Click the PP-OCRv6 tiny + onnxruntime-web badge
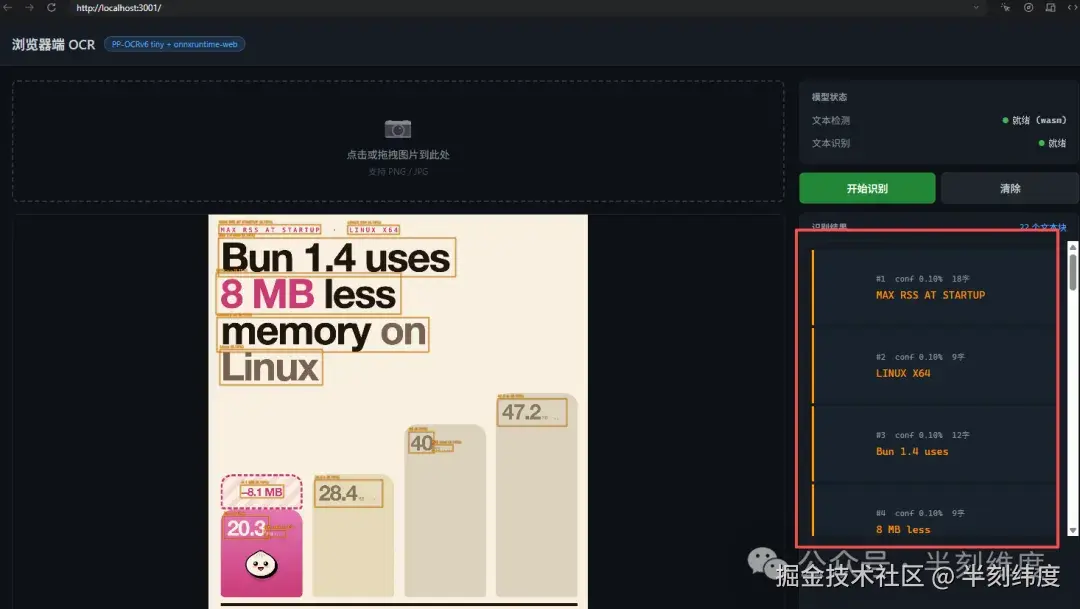This screenshot has width=1080, height=609. click(174, 44)
